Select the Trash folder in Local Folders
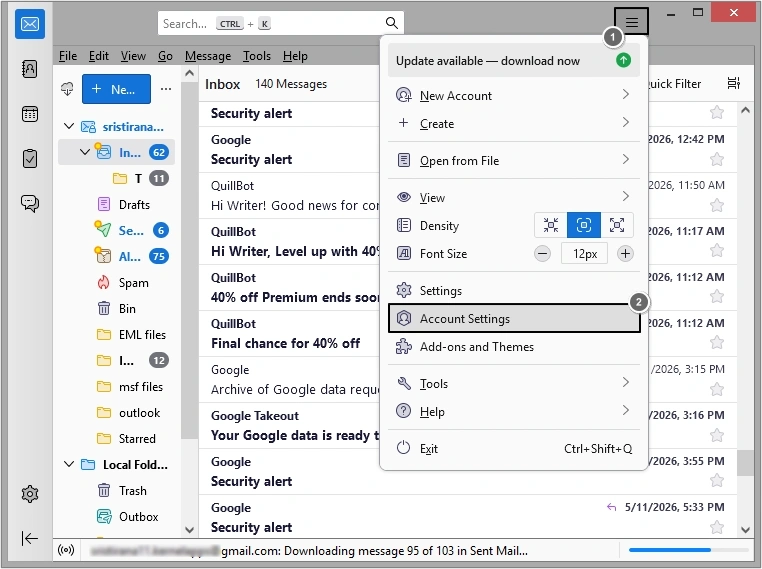This screenshot has height=569, width=762. pyautogui.click(x=116, y=490)
